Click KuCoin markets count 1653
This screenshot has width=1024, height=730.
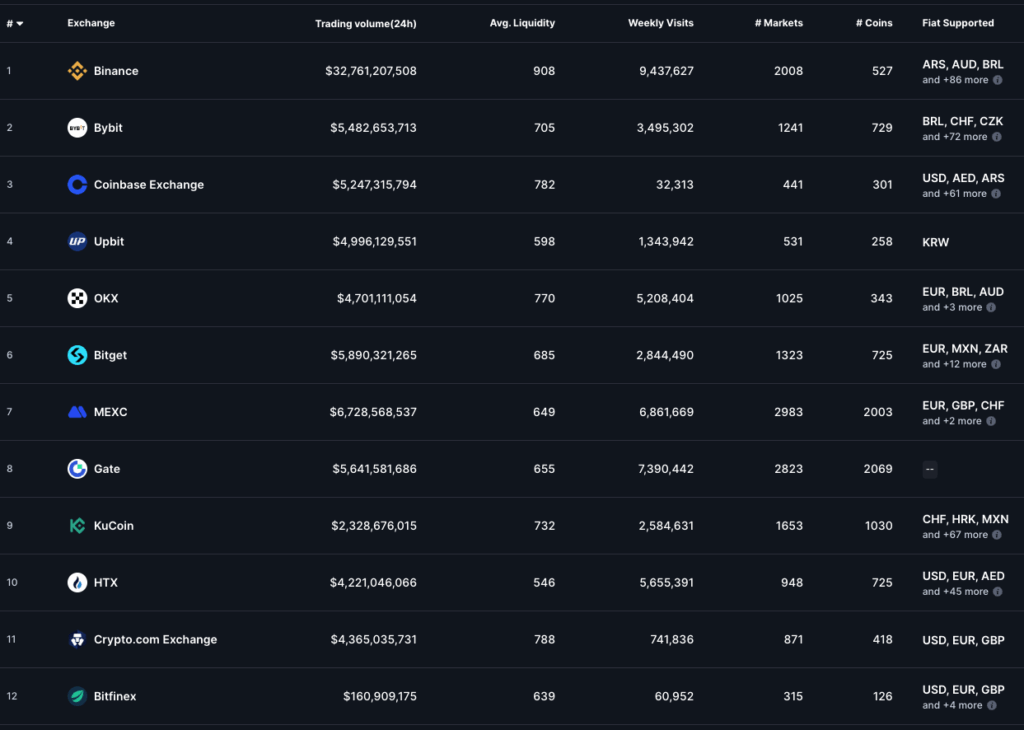tap(789, 525)
